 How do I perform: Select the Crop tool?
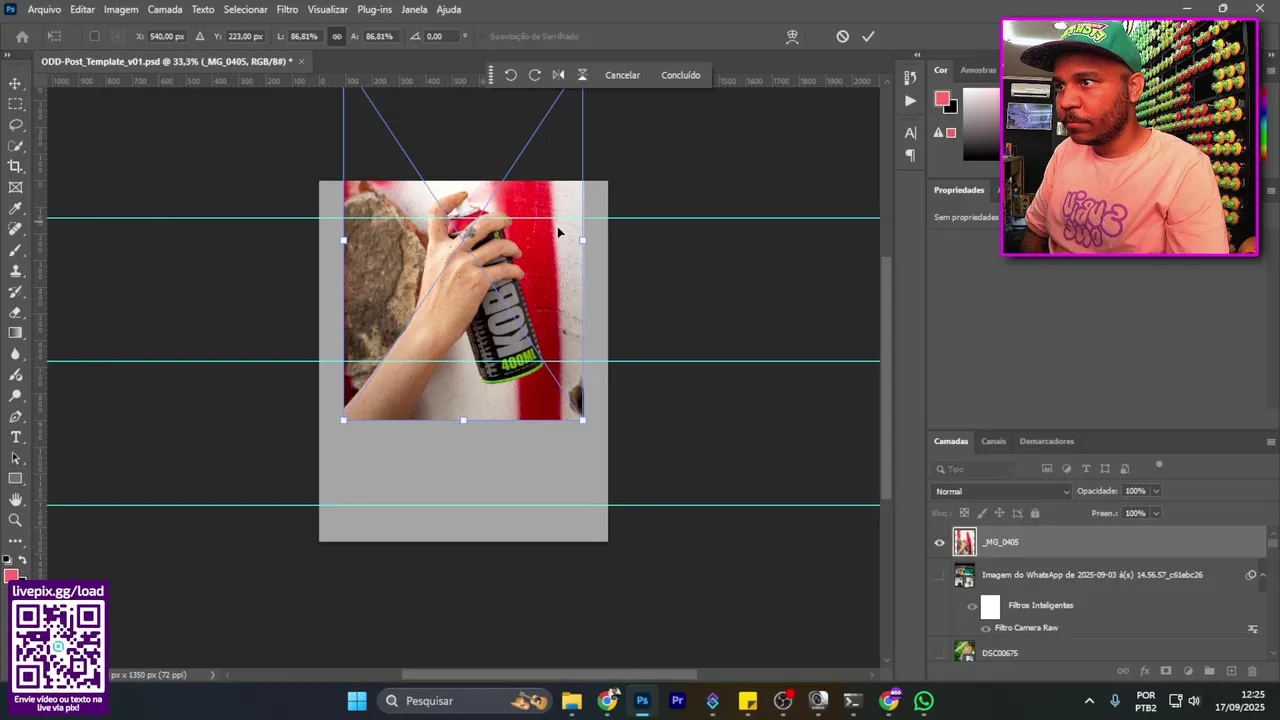15,167
